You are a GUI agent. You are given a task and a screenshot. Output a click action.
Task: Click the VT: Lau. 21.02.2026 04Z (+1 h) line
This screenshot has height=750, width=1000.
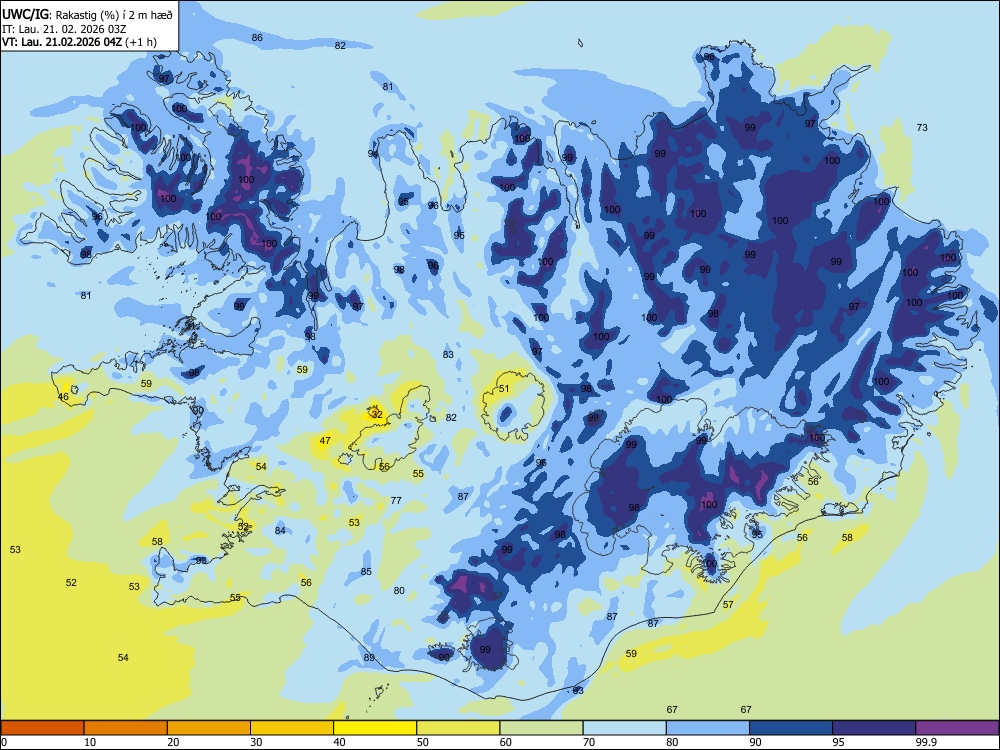click(x=79, y=42)
